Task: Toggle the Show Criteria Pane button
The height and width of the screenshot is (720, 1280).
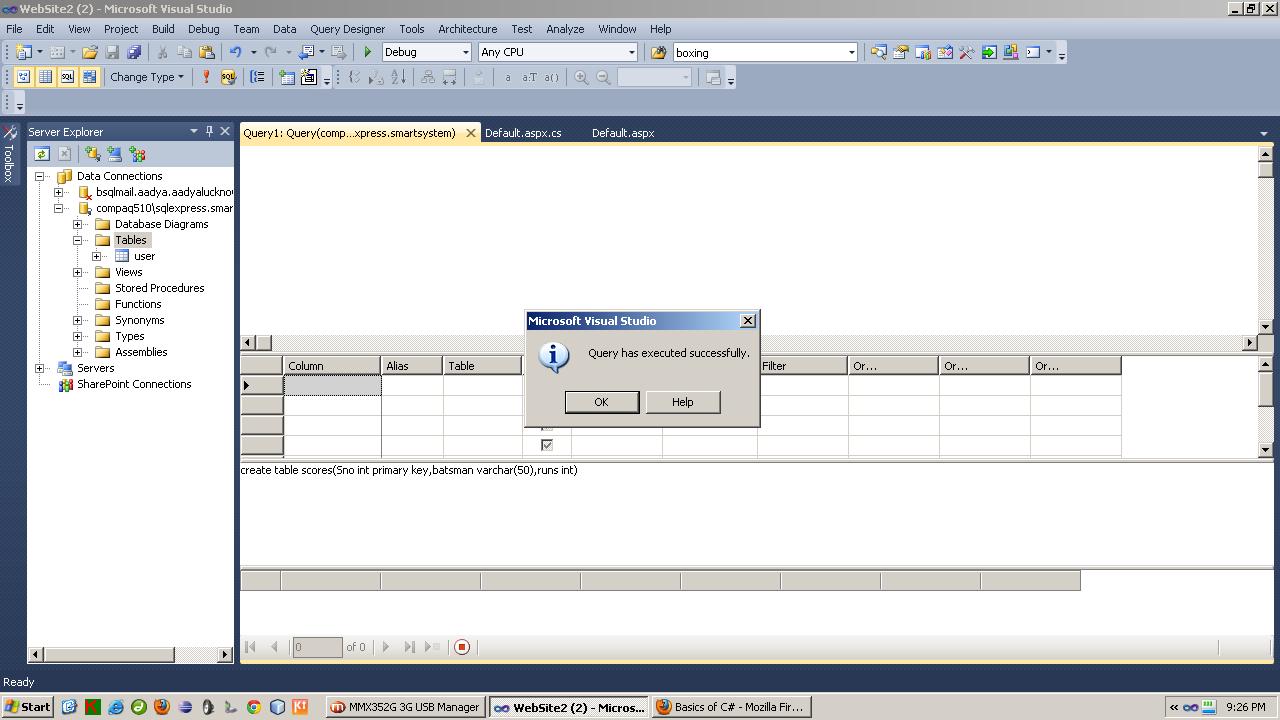Action: (x=45, y=77)
